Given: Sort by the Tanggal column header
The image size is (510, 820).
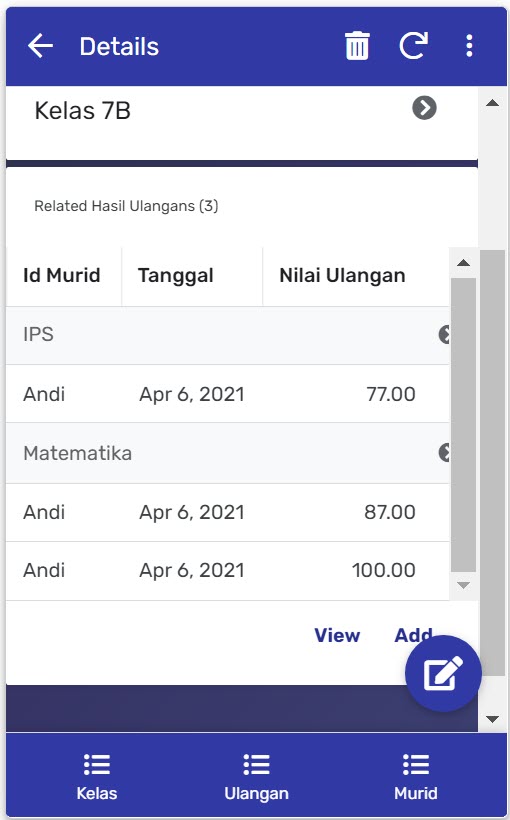Looking at the screenshot, I should click(x=176, y=276).
